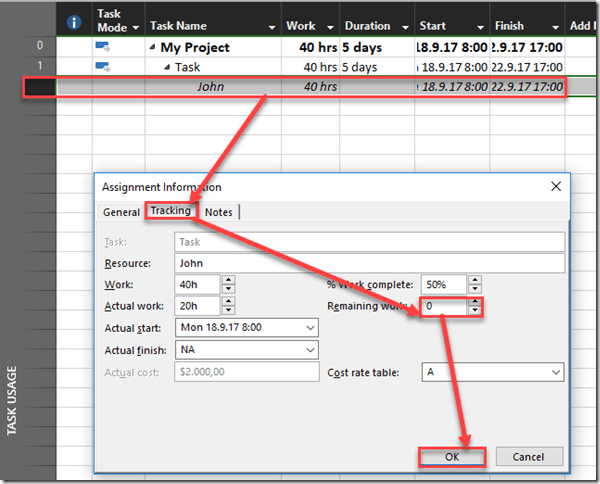Click the task mode icon in row 1
600x484 pixels.
click(x=103, y=66)
